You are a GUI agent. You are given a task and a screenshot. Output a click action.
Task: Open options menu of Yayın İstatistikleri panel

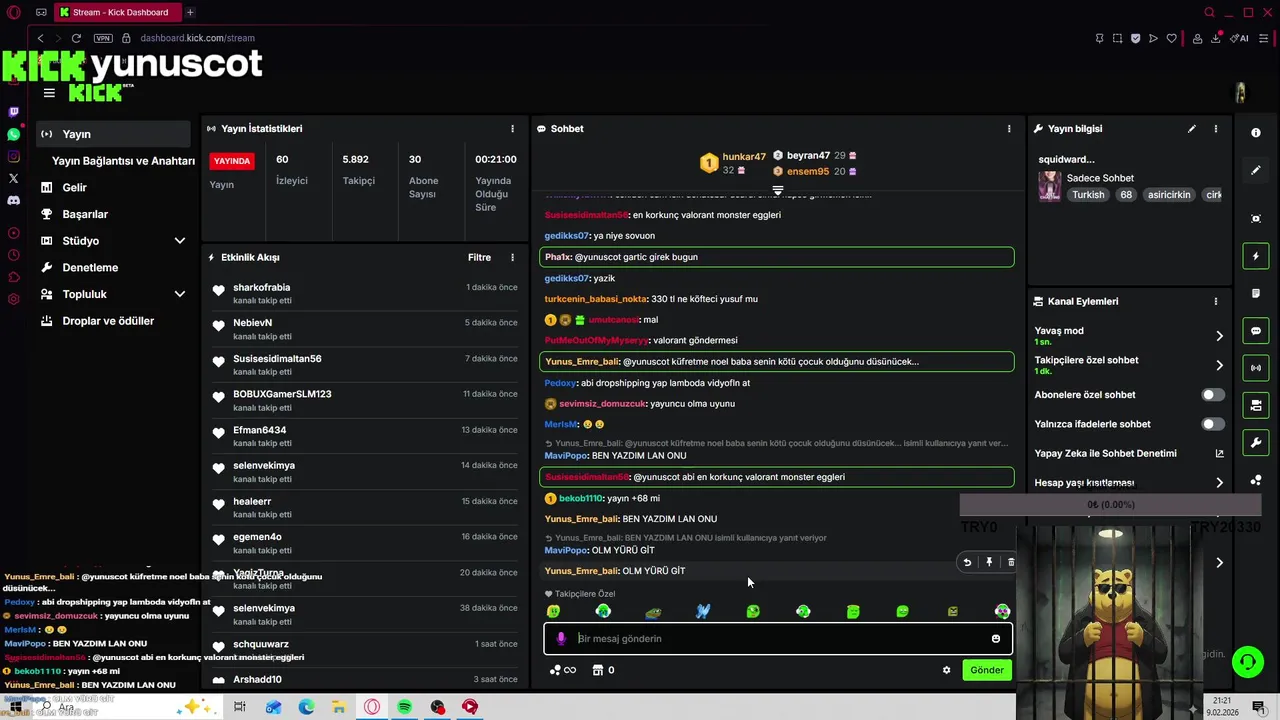[512, 129]
